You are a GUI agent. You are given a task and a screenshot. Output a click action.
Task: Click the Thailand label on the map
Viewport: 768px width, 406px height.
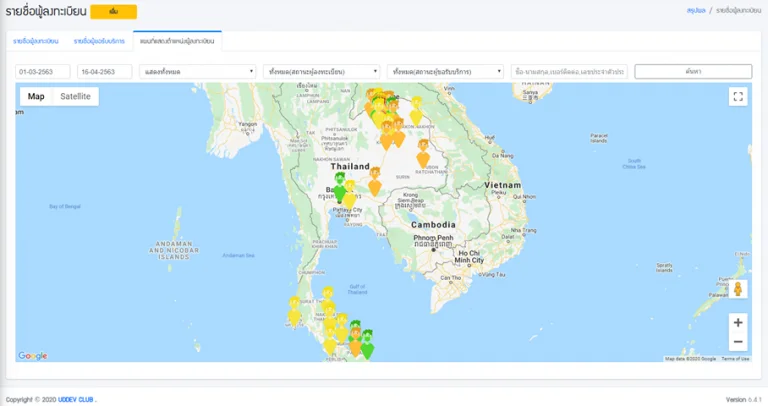point(350,167)
